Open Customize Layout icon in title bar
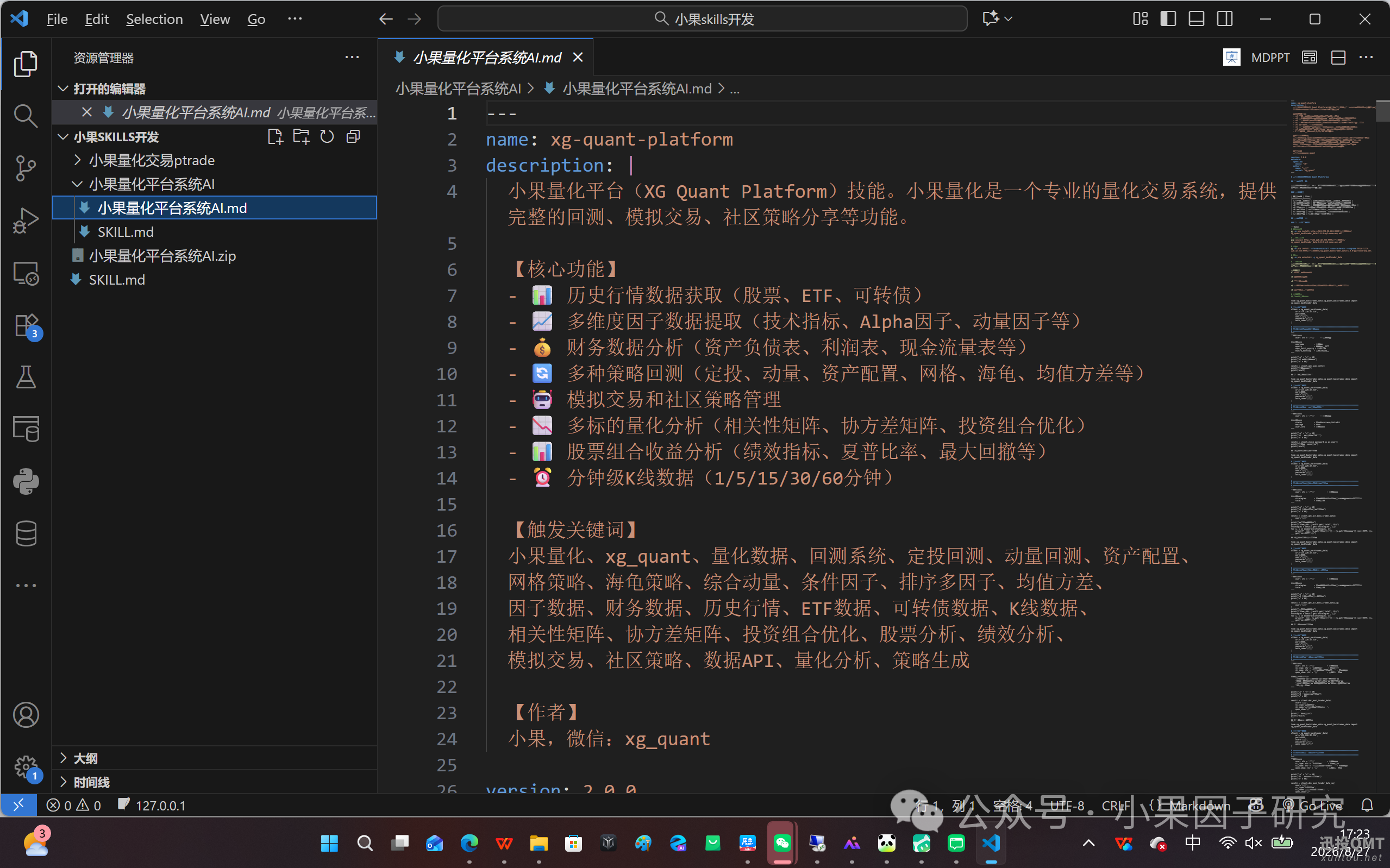 [1140, 19]
